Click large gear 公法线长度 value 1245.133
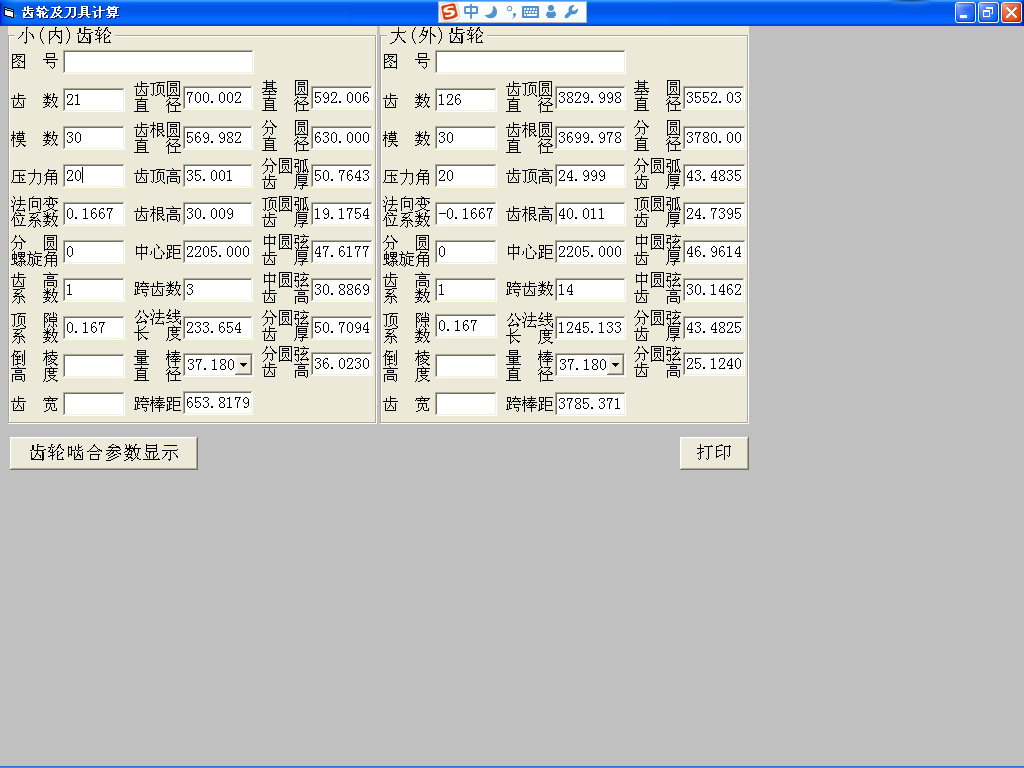The image size is (1024, 768). click(590, 327)
